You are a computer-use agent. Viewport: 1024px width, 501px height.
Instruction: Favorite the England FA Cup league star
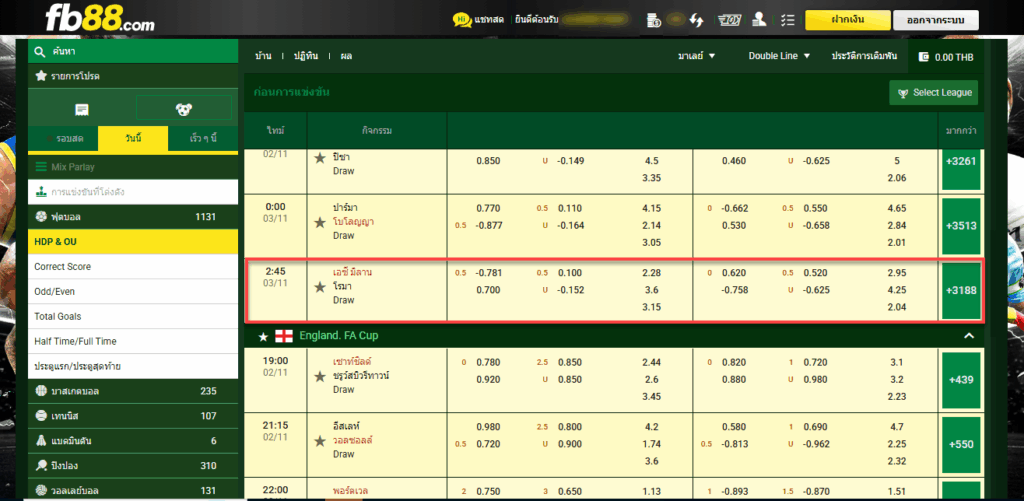click(263, 336)
